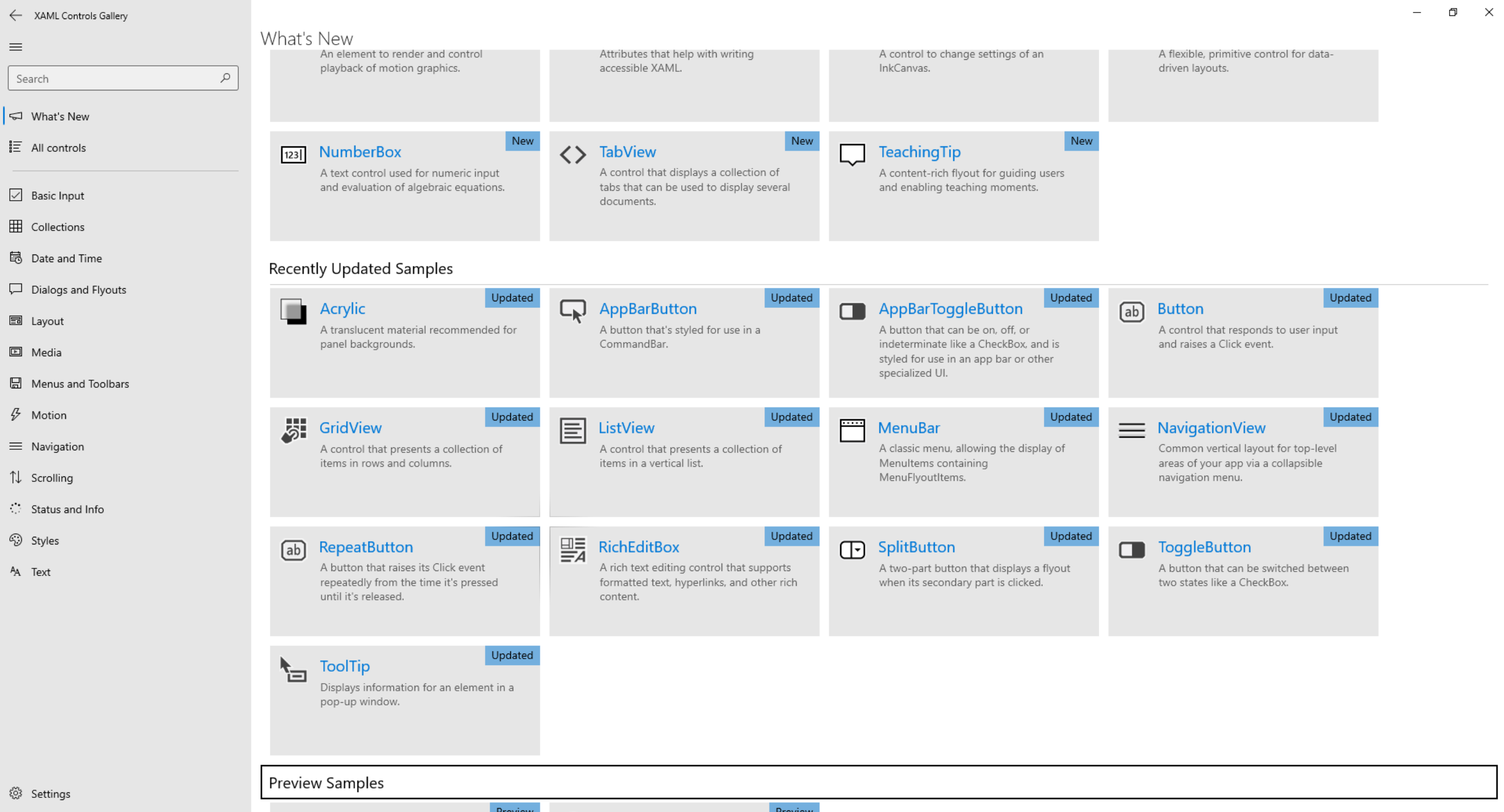Viewport: 1504px width, 812px height.
Task: Click the search magnifier icon
Action: tap(225, 78)
